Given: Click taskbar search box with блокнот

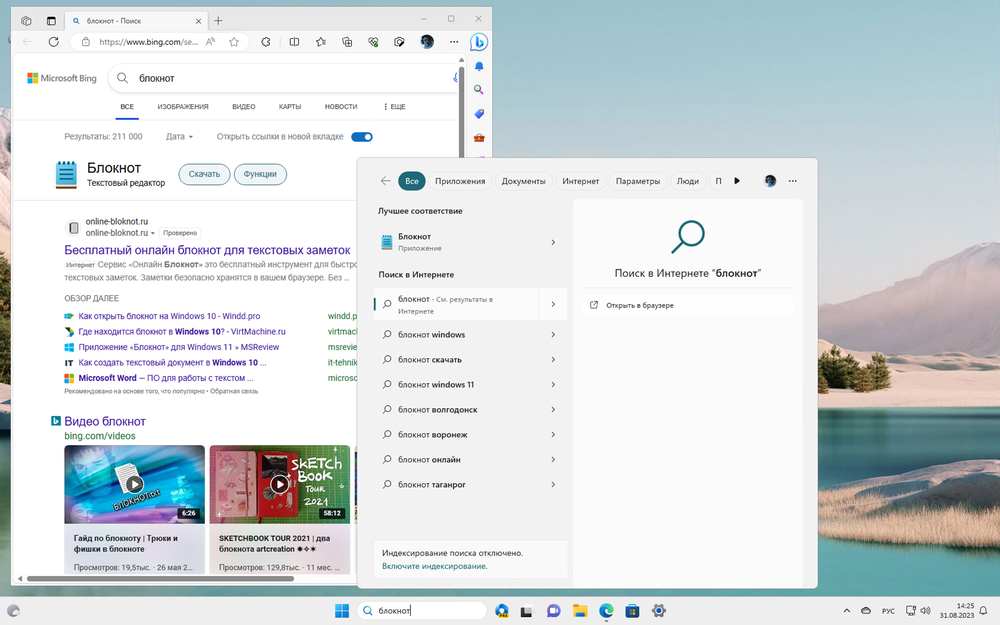Looking at the screenshot, I should 422,611.
